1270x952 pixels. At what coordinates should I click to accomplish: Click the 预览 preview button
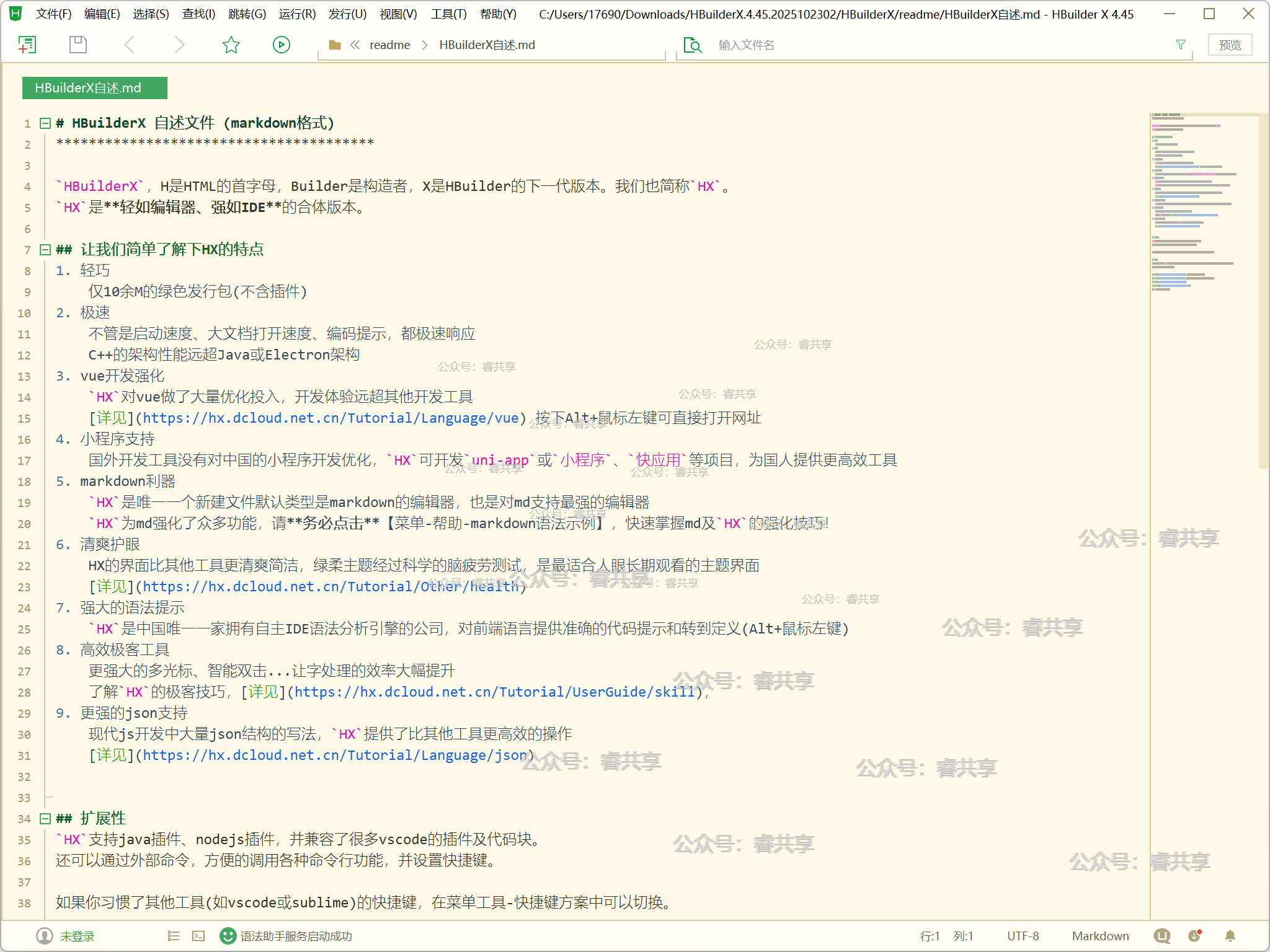click(x=1230, y=45)
